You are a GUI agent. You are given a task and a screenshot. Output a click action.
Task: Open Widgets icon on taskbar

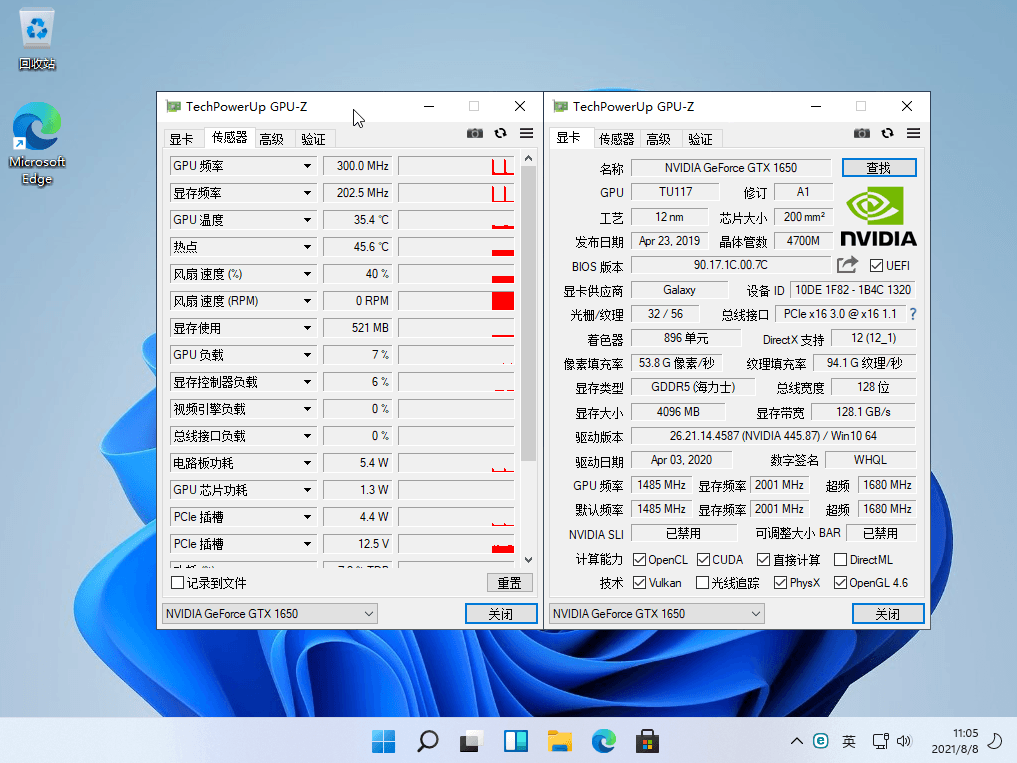coord(516,741)
